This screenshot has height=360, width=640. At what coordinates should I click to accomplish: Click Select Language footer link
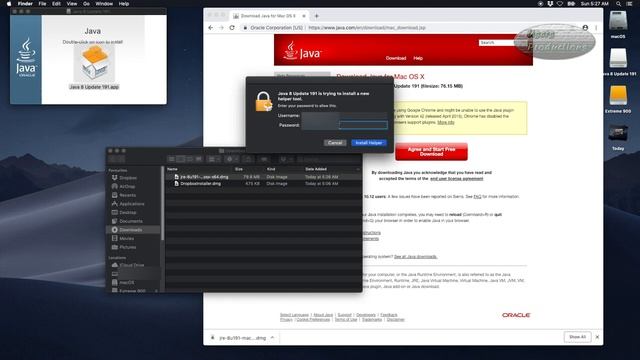[294, 315]
